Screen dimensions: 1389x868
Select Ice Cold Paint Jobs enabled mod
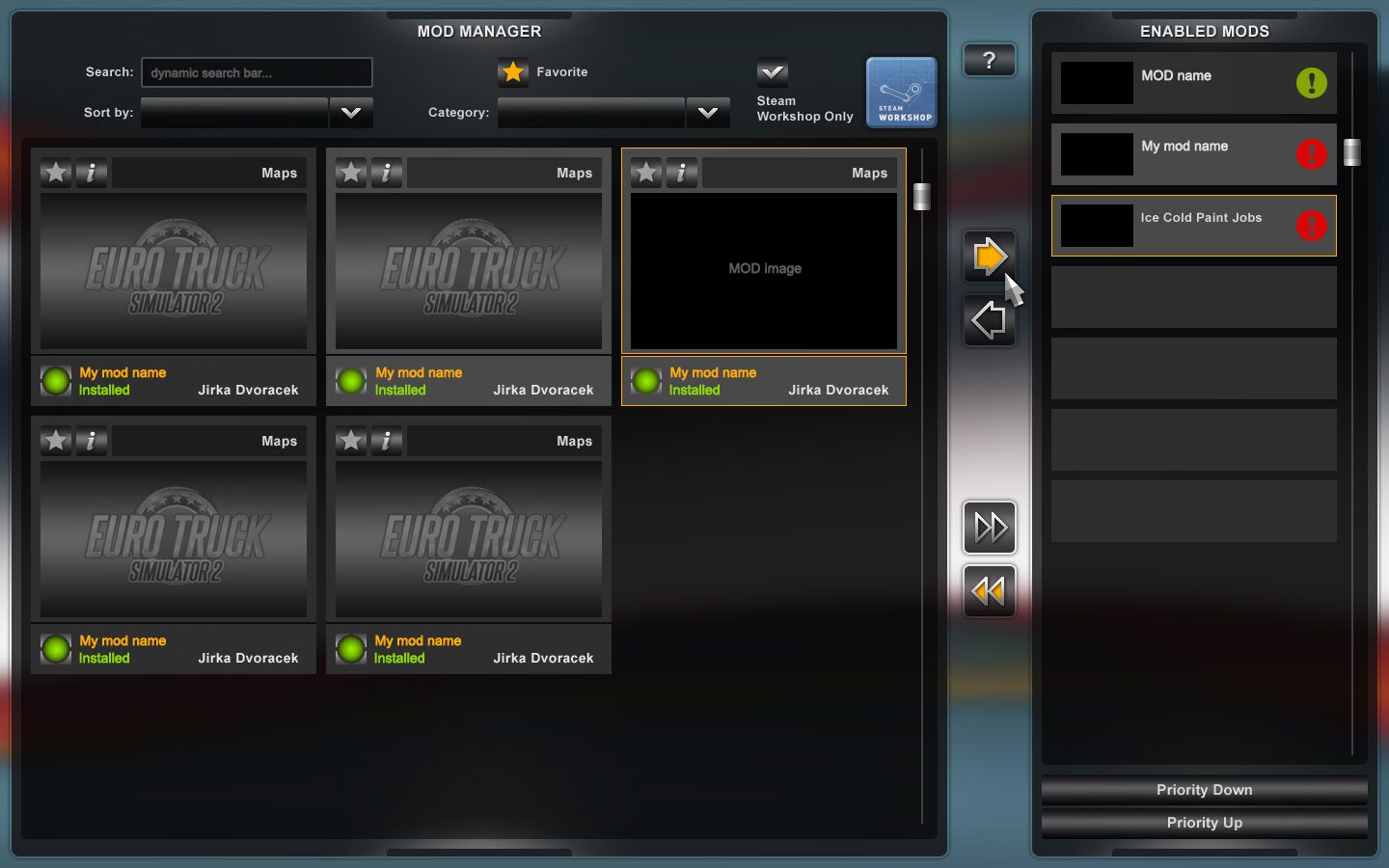click(1194, 226)
